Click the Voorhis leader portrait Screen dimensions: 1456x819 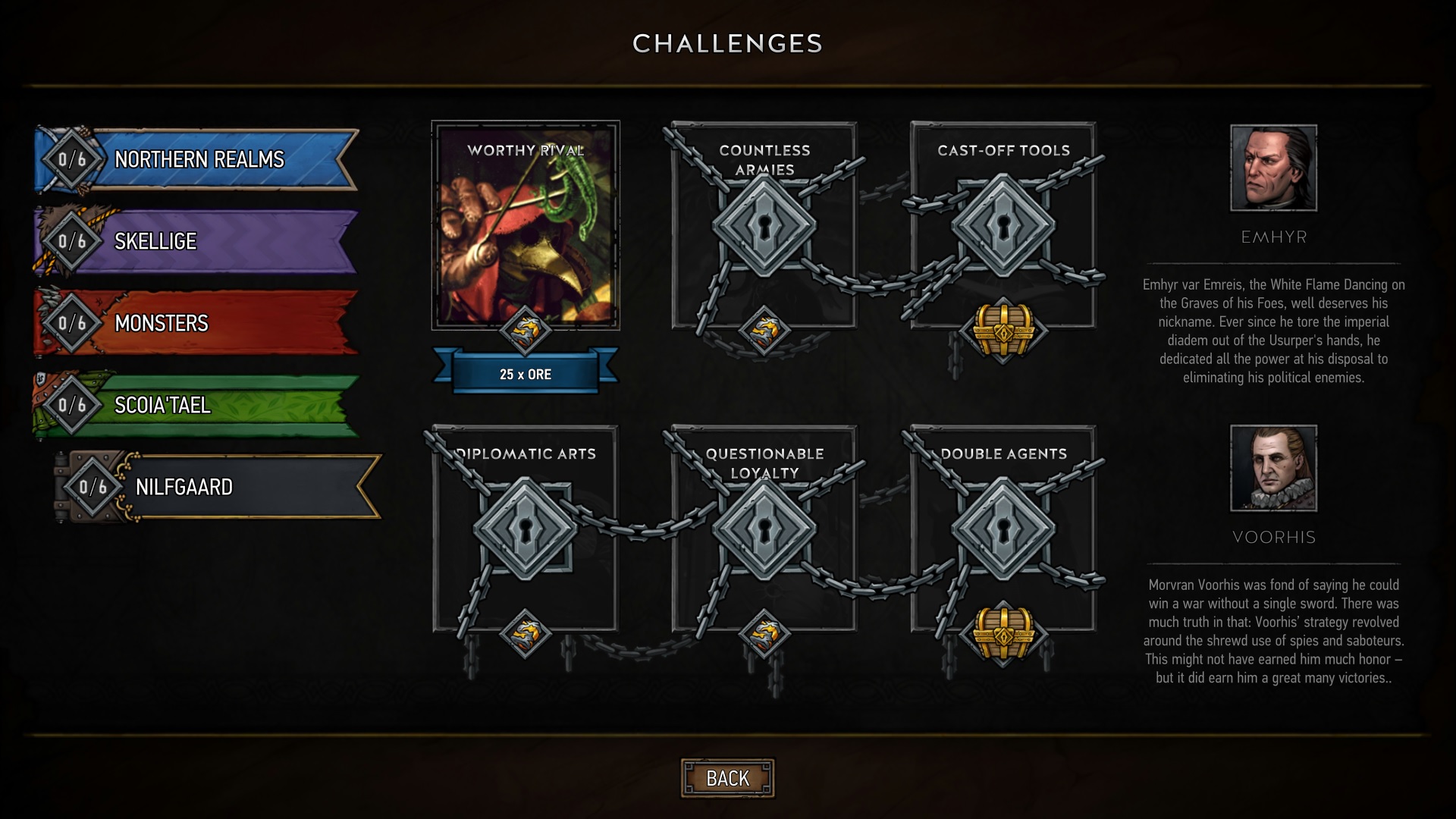[1273, 468]
